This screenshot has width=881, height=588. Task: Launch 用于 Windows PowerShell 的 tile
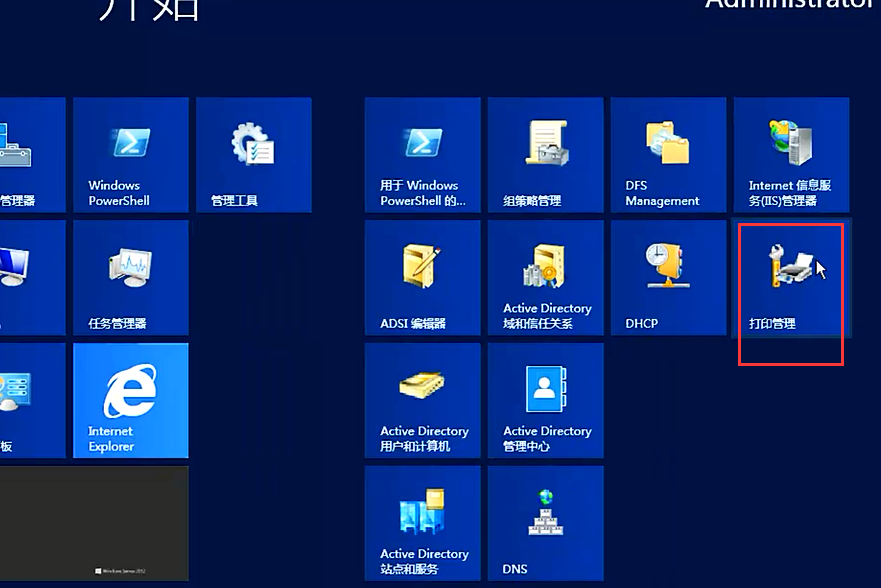423,155
